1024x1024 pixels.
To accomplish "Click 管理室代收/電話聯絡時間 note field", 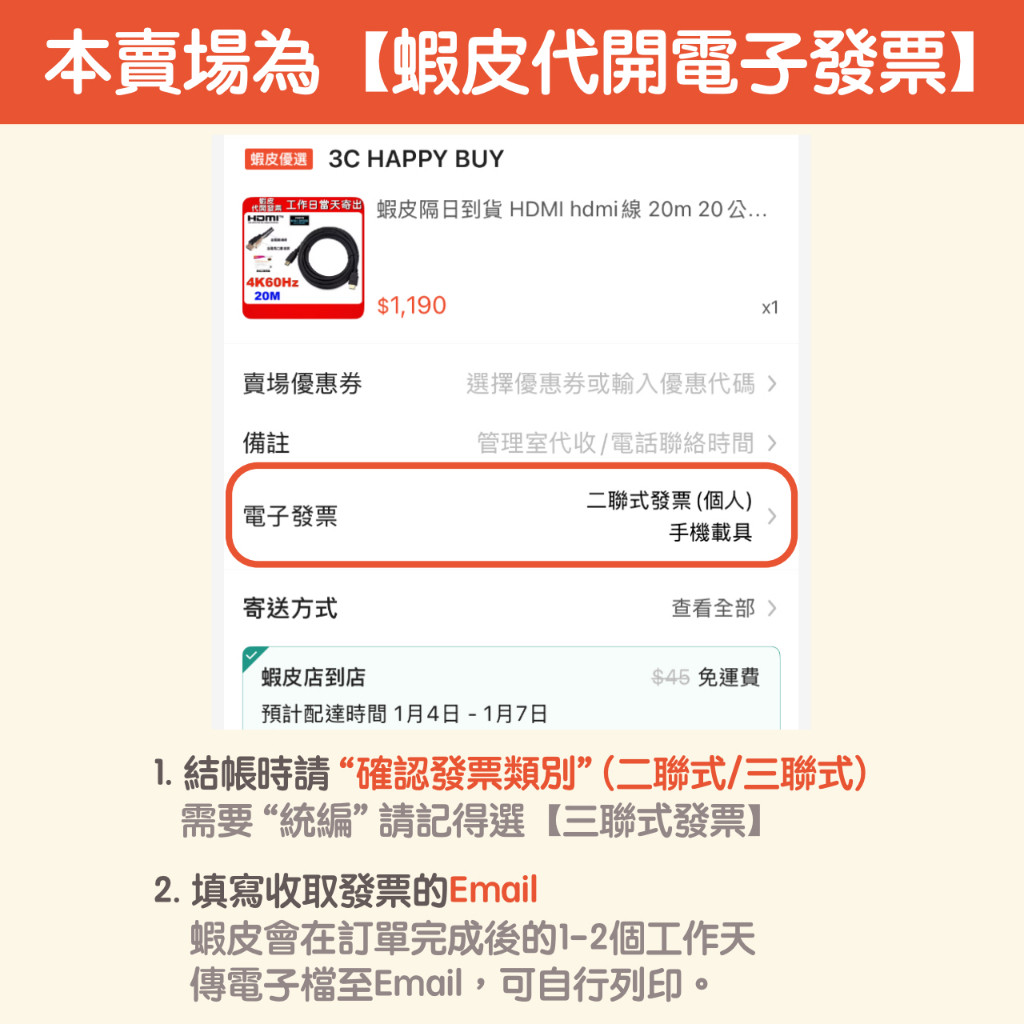I will coord(616,443).
